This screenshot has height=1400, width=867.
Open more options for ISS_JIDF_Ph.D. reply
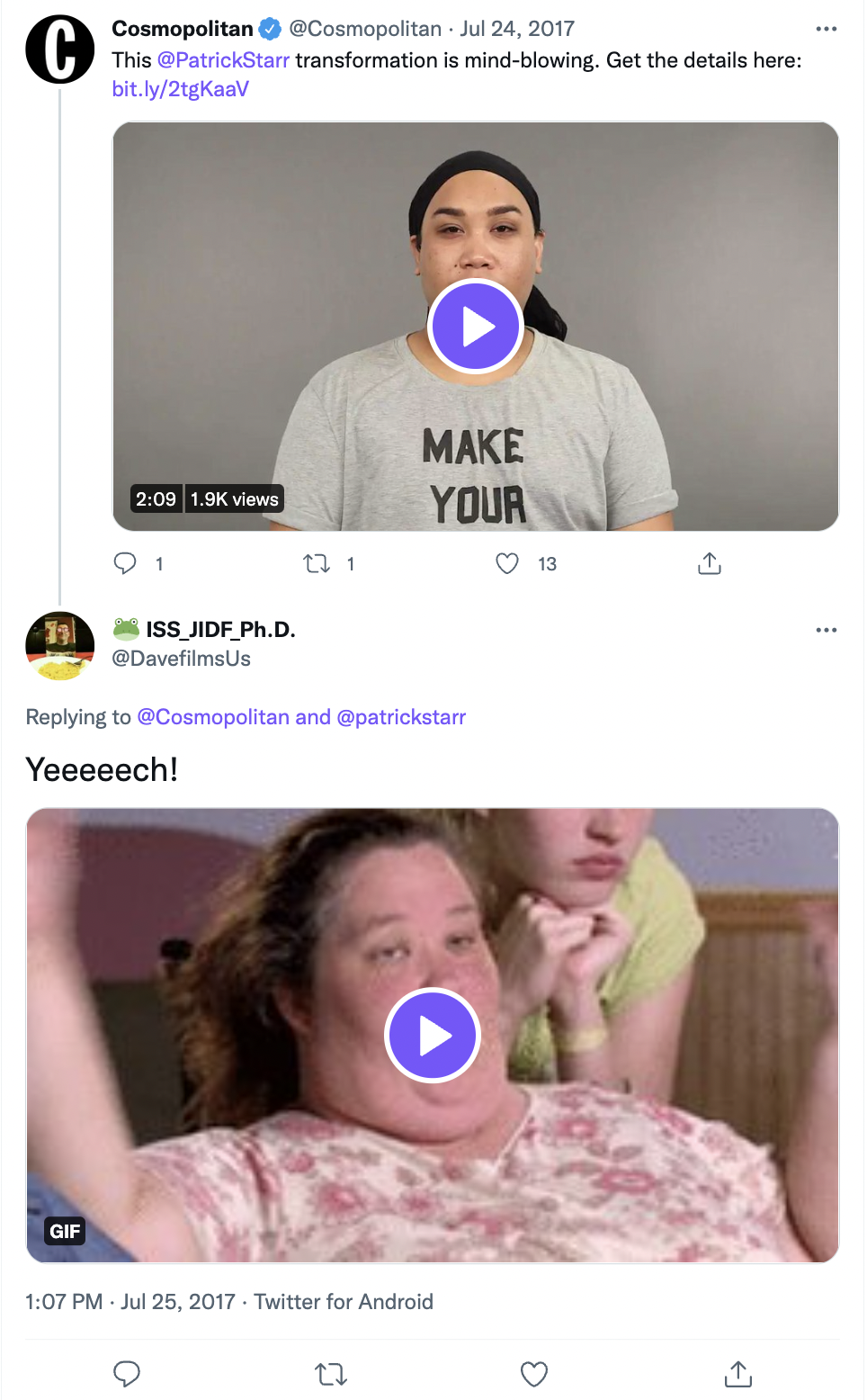[x=826, y=630]
